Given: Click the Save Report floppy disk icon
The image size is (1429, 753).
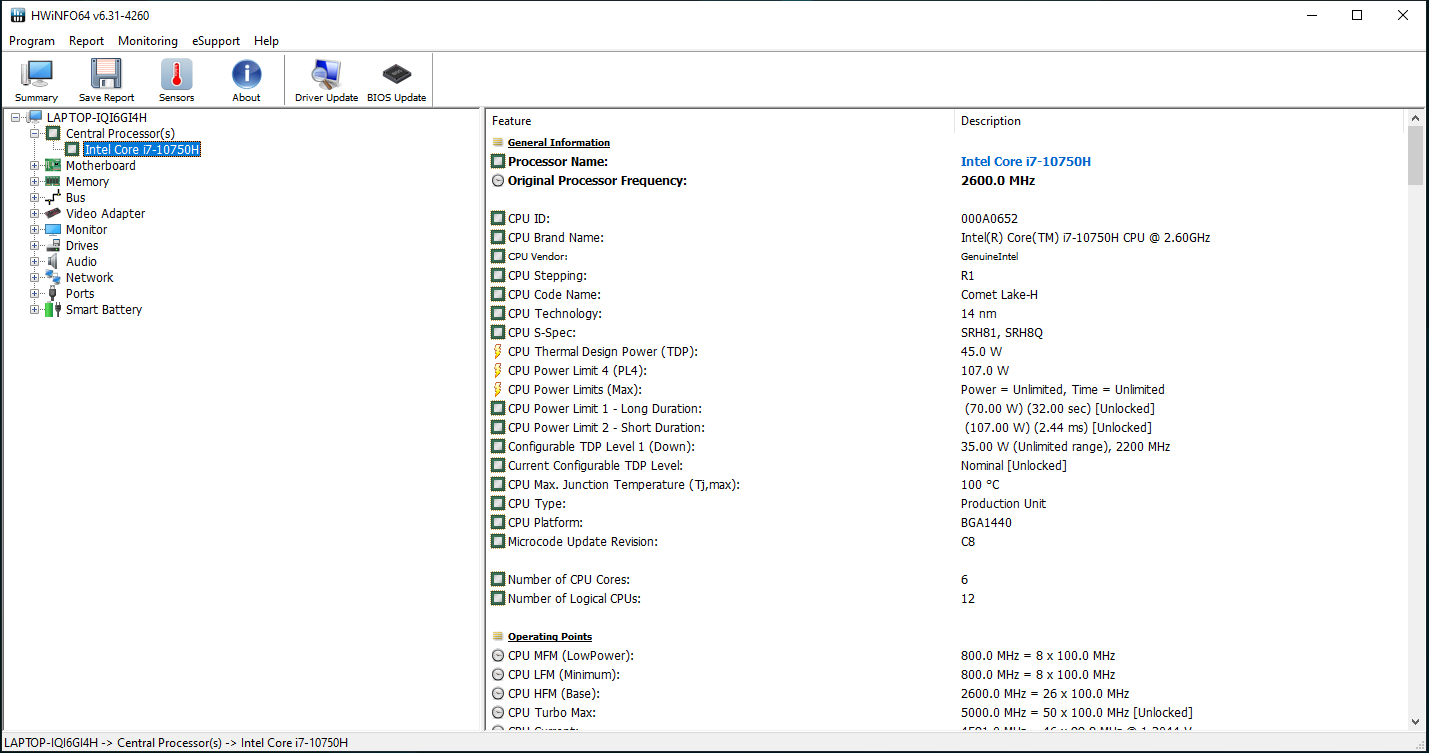Looking at the screenshot, I should pos(106,75).
